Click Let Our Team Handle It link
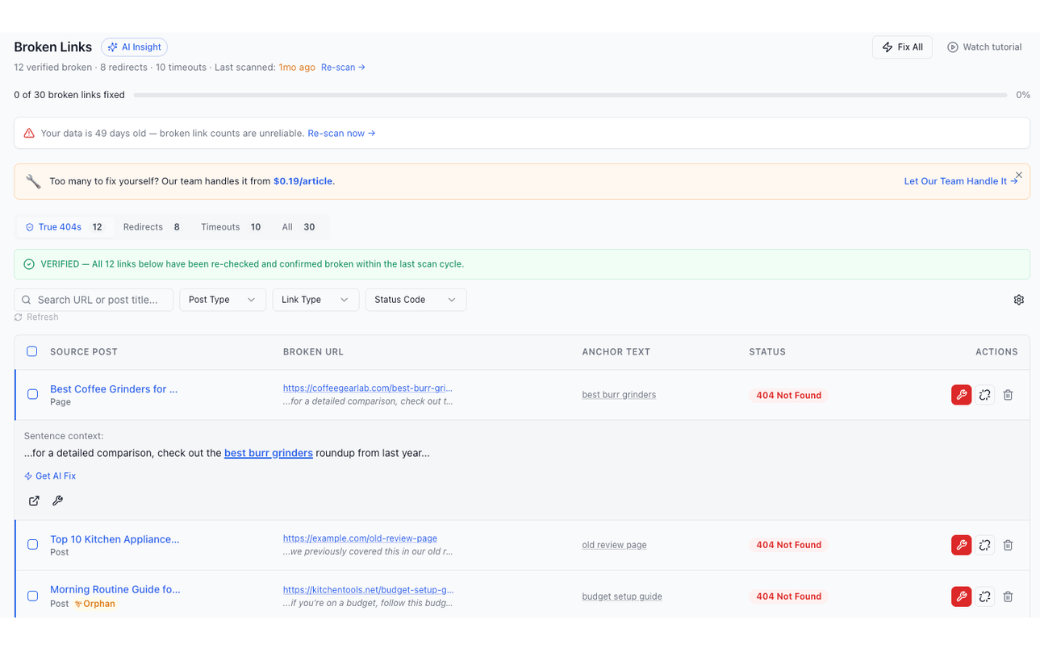Viewport: 1040px width, 650px height. click(x=960, y=181)
